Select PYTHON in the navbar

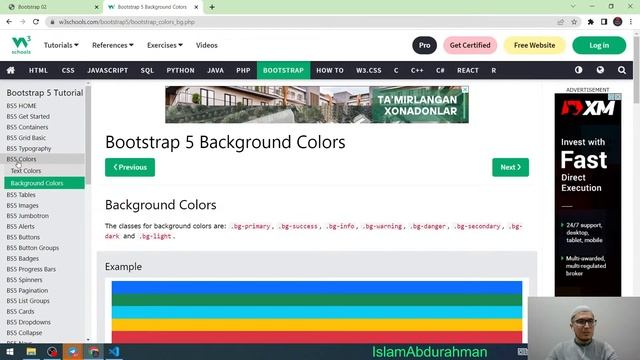(x=180, y=70)
